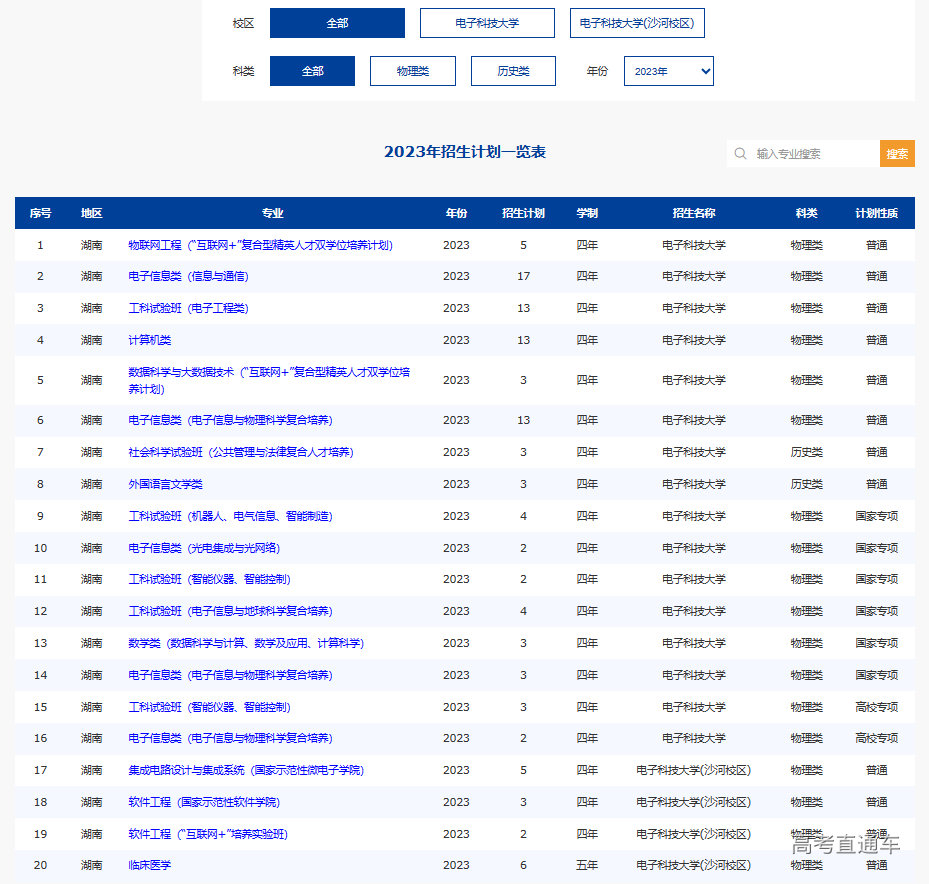Open the 临床医学 major link
Image resolution: width=929 pixels, height=884 pixels.
(150, 865)
